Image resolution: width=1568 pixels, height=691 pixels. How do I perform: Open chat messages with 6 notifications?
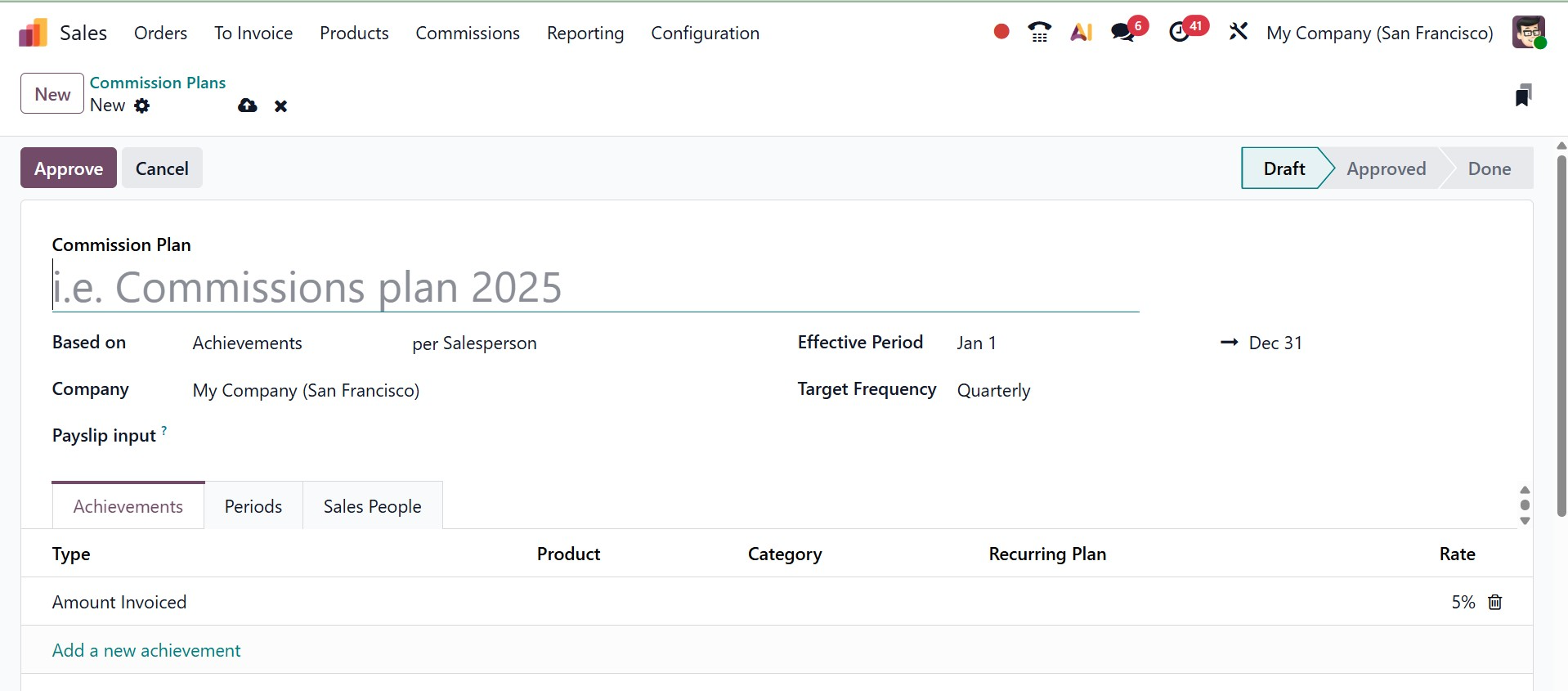click(x=1123, y=32)
